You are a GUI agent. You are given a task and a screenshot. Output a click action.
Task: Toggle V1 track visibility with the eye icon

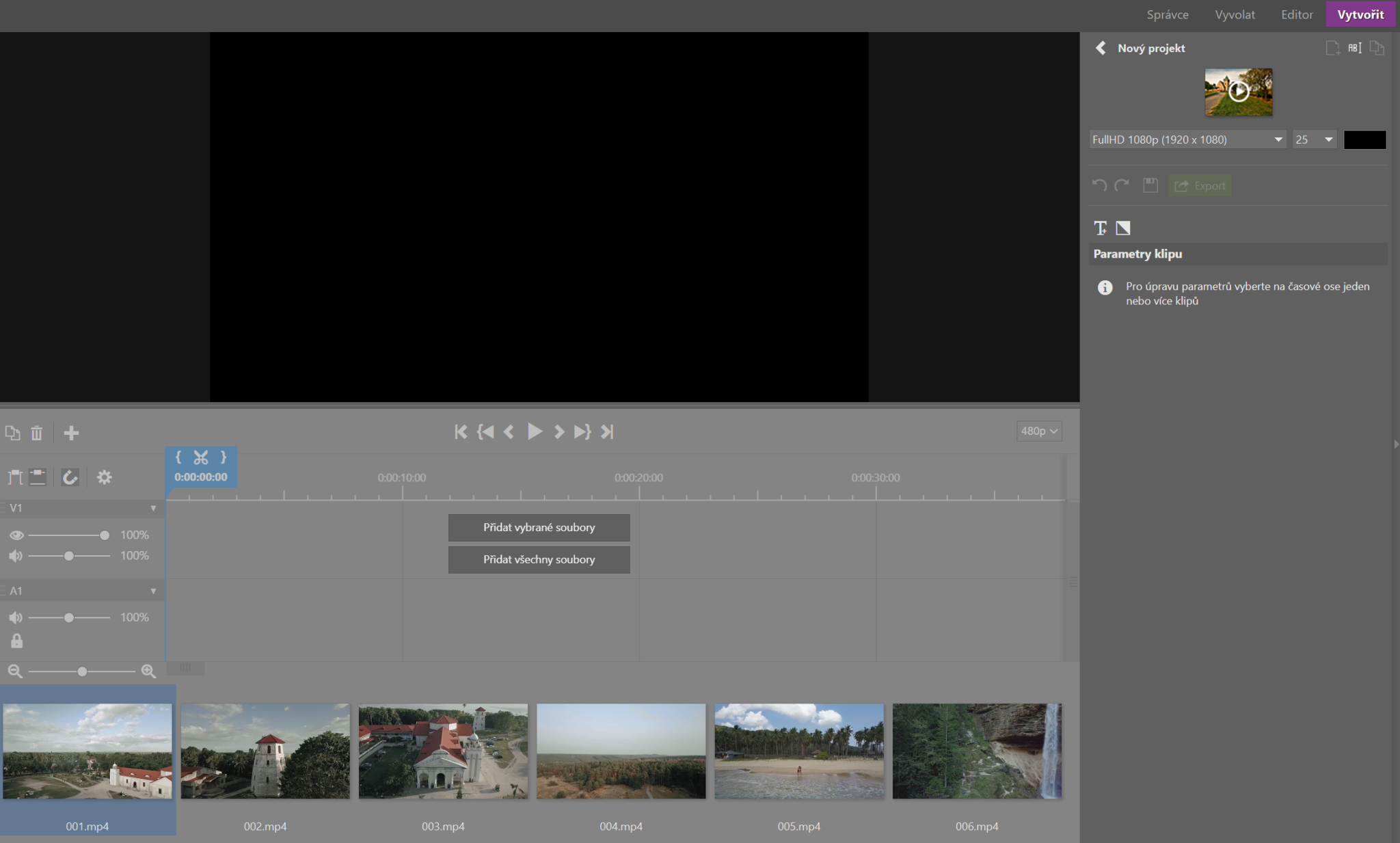16,535
